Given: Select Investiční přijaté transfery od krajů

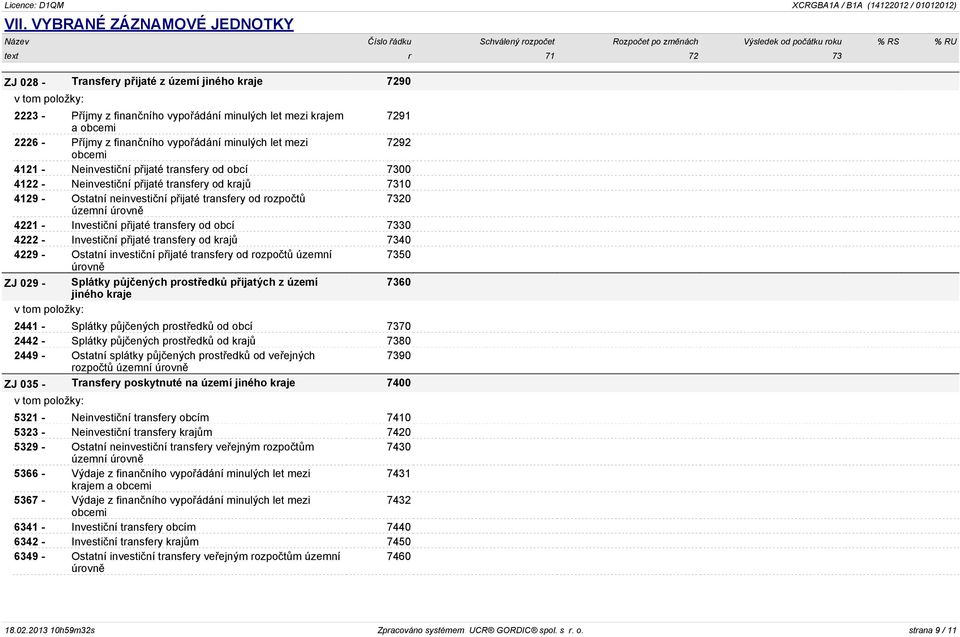Looking at the screenshot, I should (x=154, y=240).
